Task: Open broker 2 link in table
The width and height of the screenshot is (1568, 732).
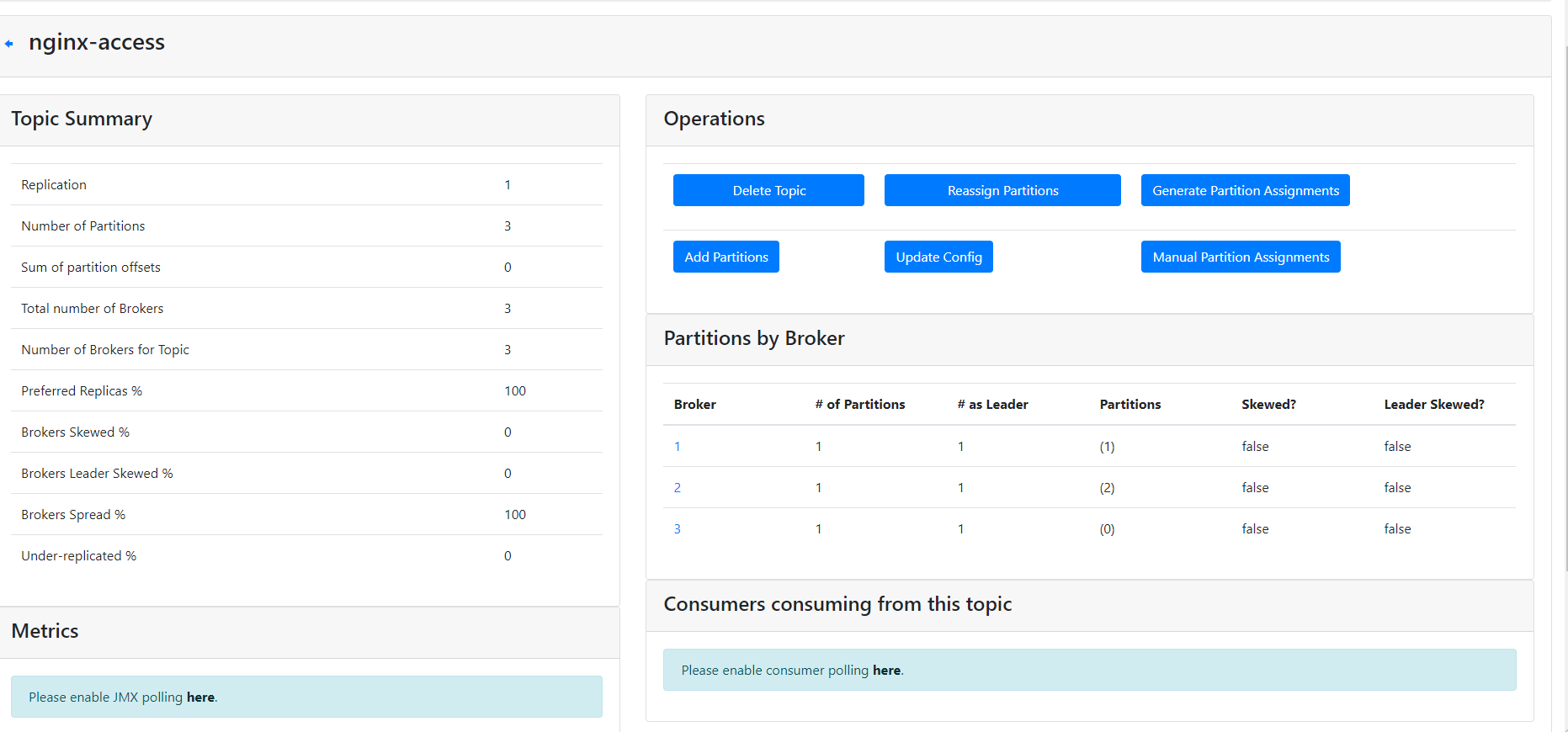Action: [678, 488]
